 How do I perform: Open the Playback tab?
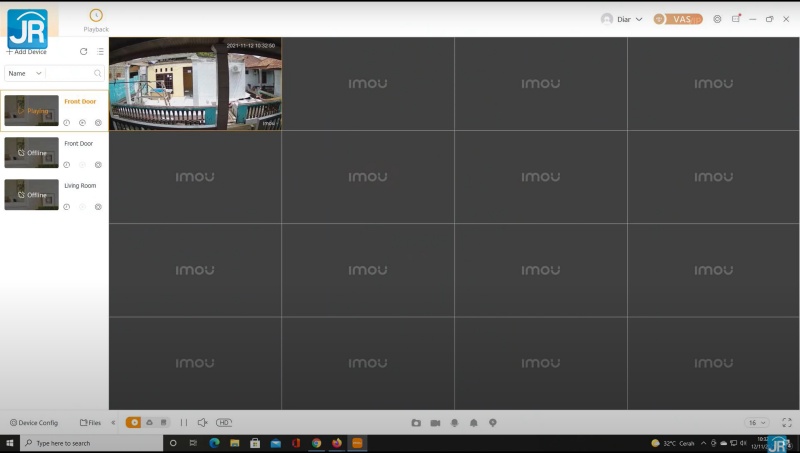click(x=96, y=20)
